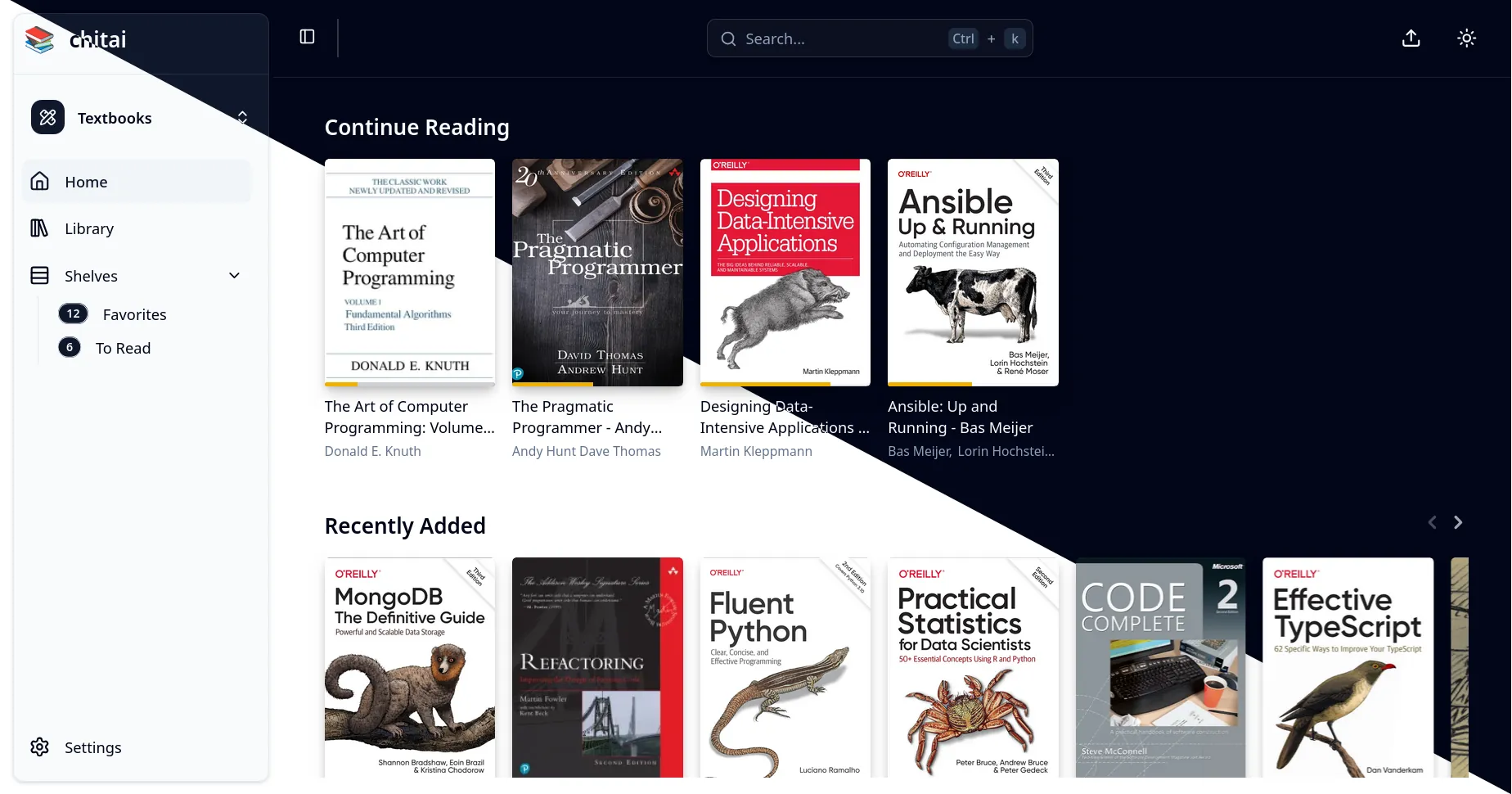
Task: Click the chitai app name
Action: (98, 39)
